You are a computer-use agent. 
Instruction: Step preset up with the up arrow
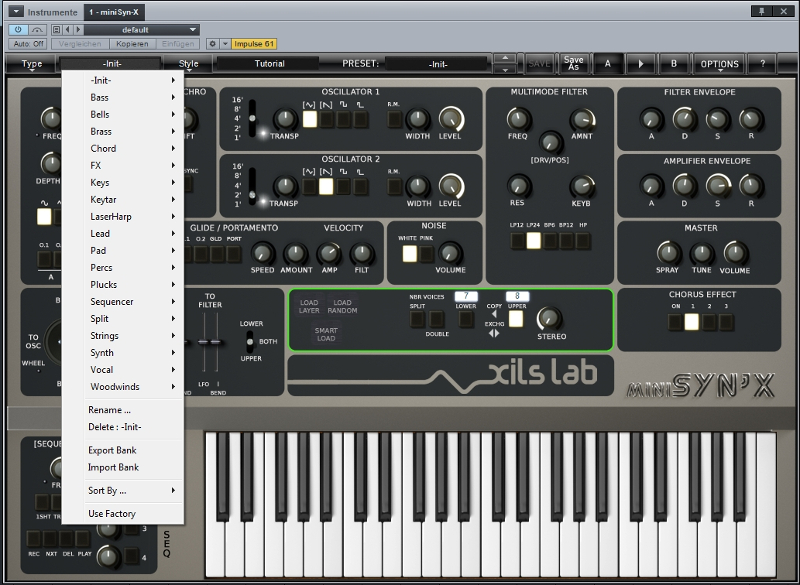point(505,58)
